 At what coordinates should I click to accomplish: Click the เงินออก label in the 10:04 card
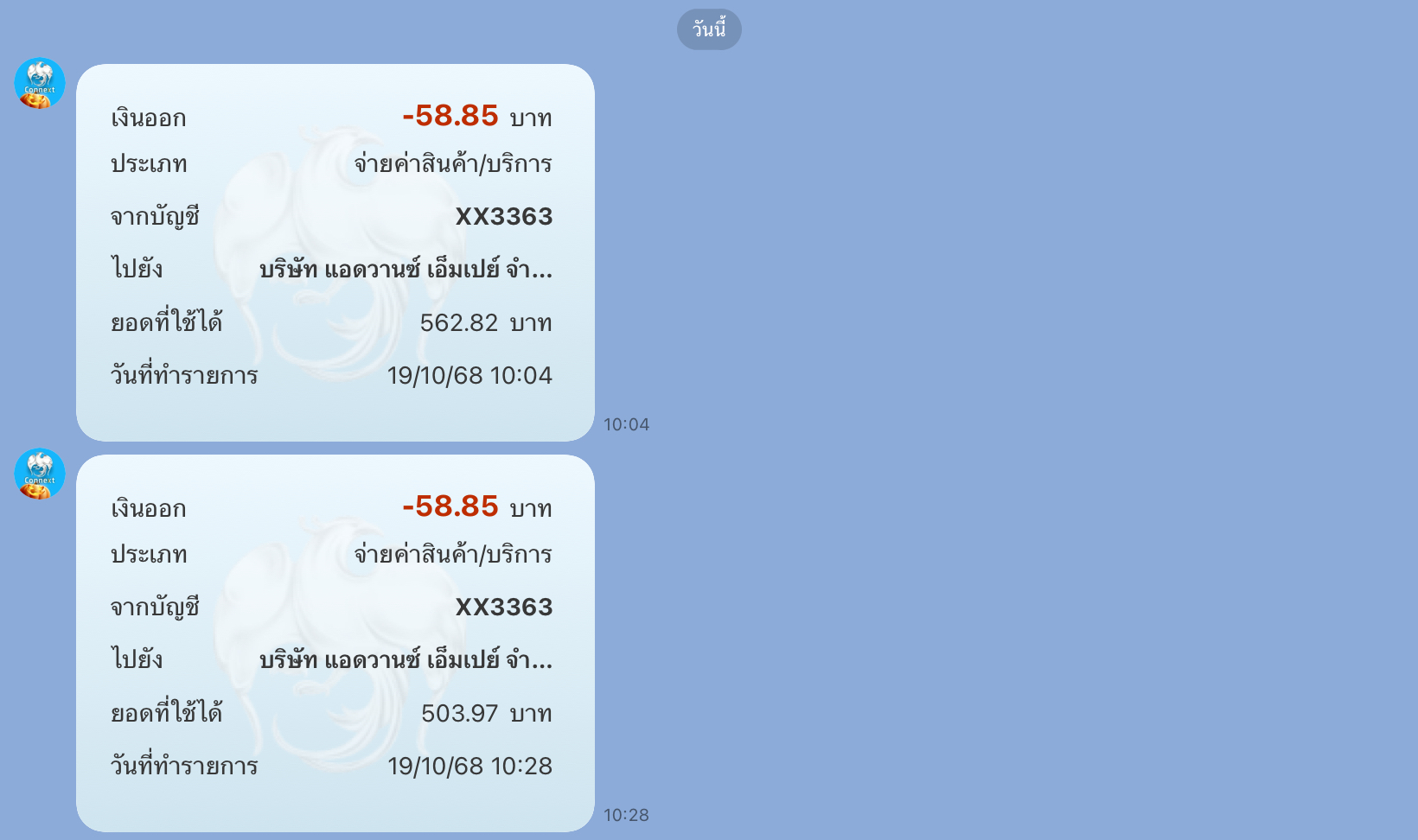(149, 118)
